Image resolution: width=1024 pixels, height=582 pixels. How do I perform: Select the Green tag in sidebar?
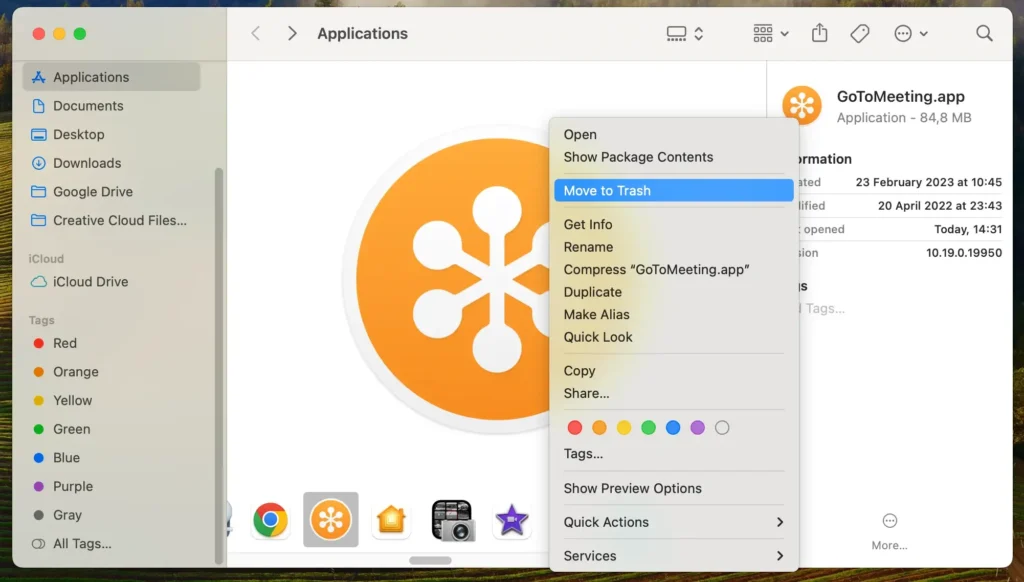tap(112, 430)
